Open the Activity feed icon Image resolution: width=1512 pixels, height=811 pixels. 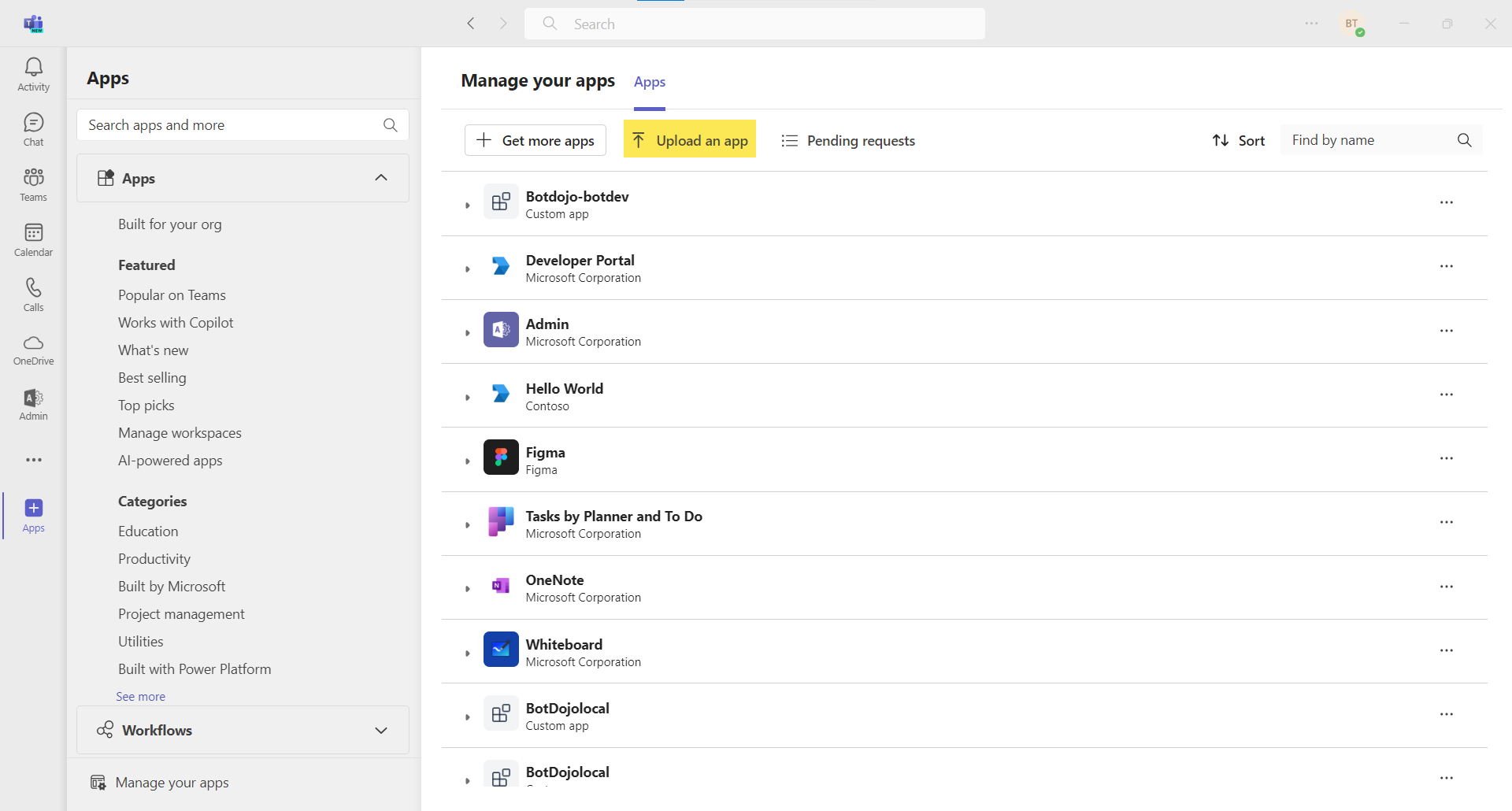pyautogui.click(x=33, y=75)
